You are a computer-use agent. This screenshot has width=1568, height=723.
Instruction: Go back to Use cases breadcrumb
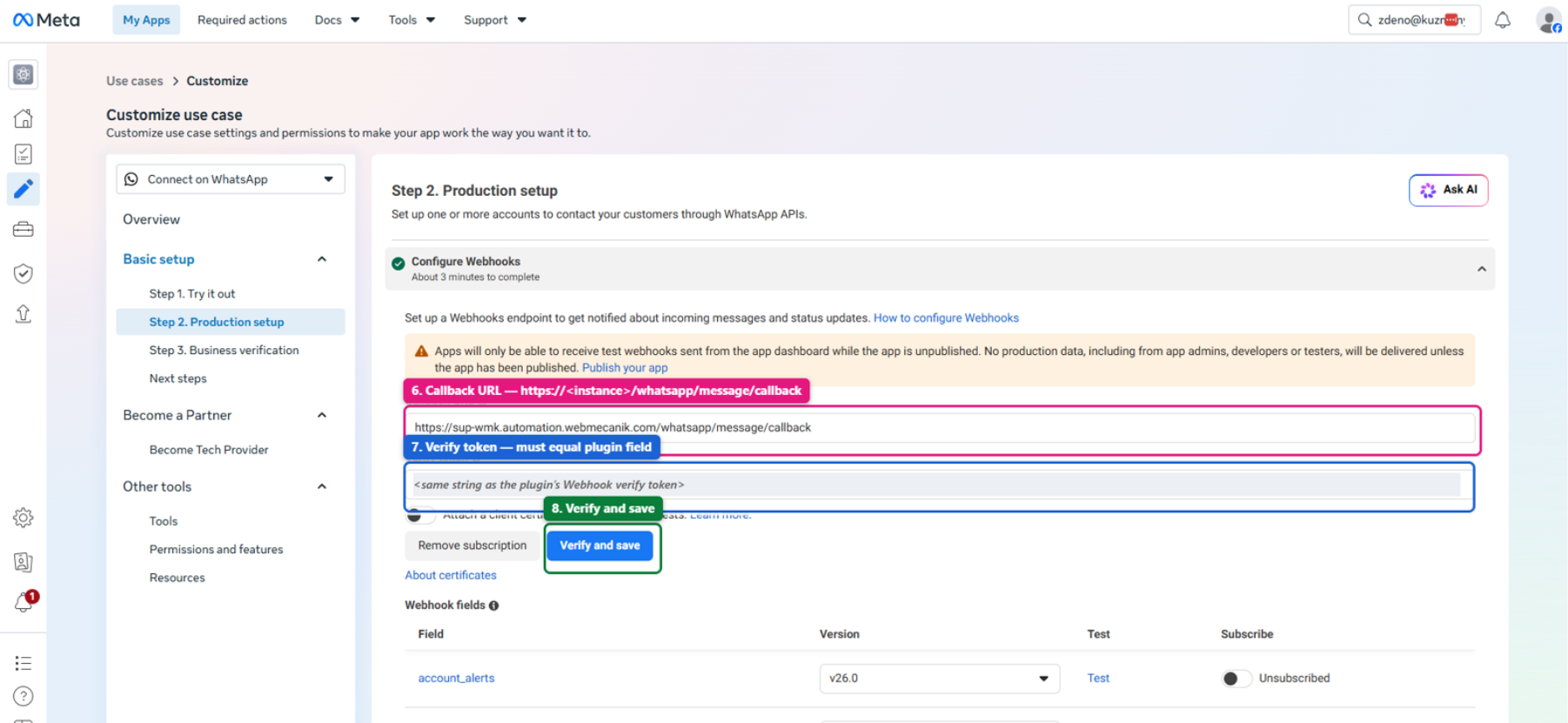click(135, 81)
